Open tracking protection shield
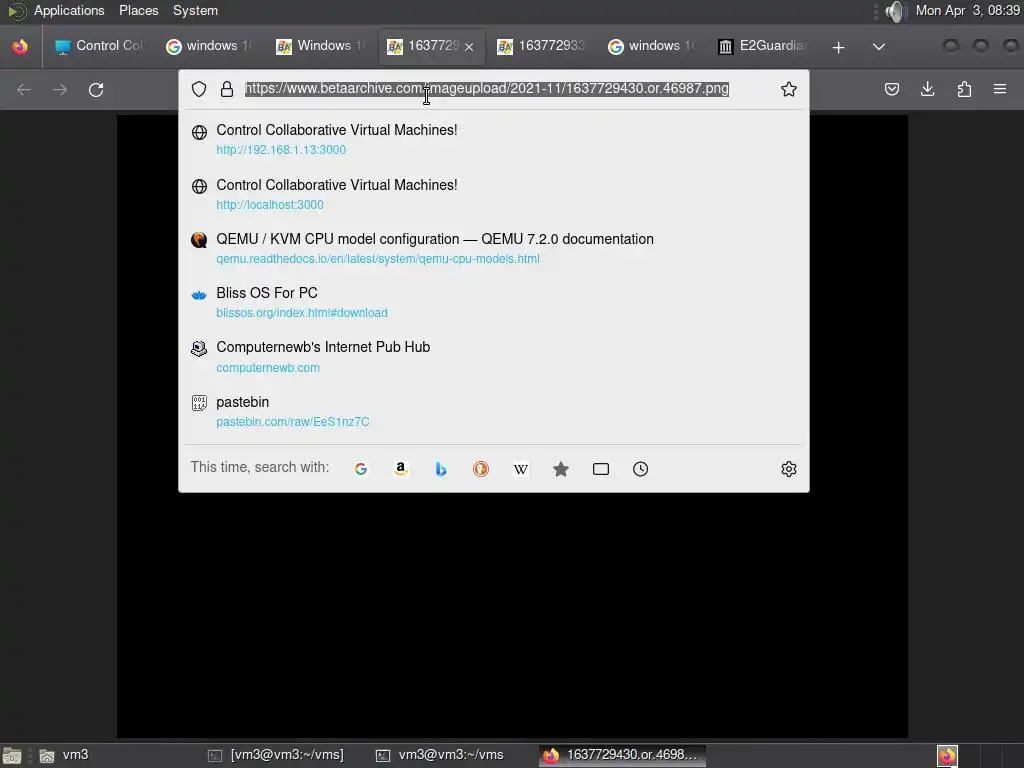 click(x=199, y=89)
